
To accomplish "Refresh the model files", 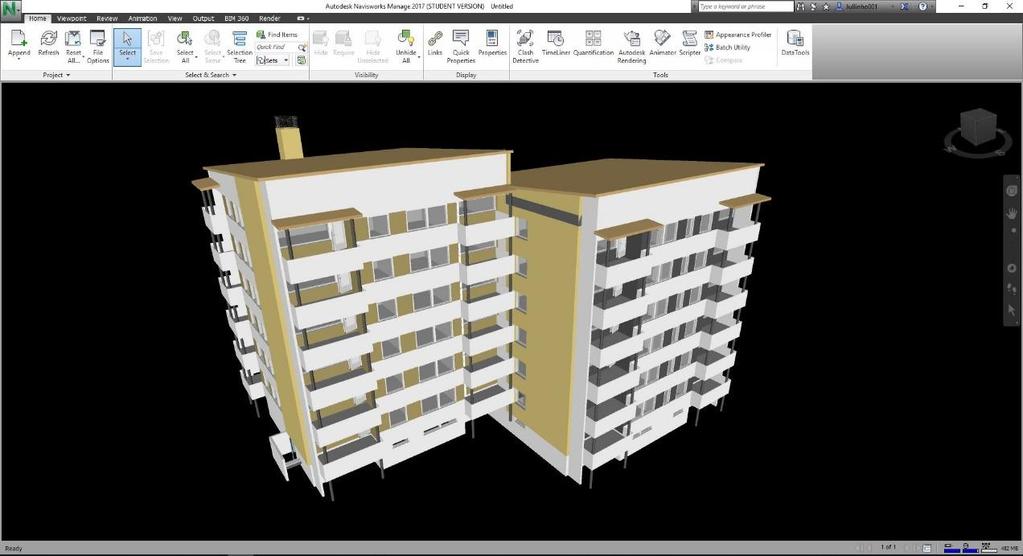I will 48,43.
